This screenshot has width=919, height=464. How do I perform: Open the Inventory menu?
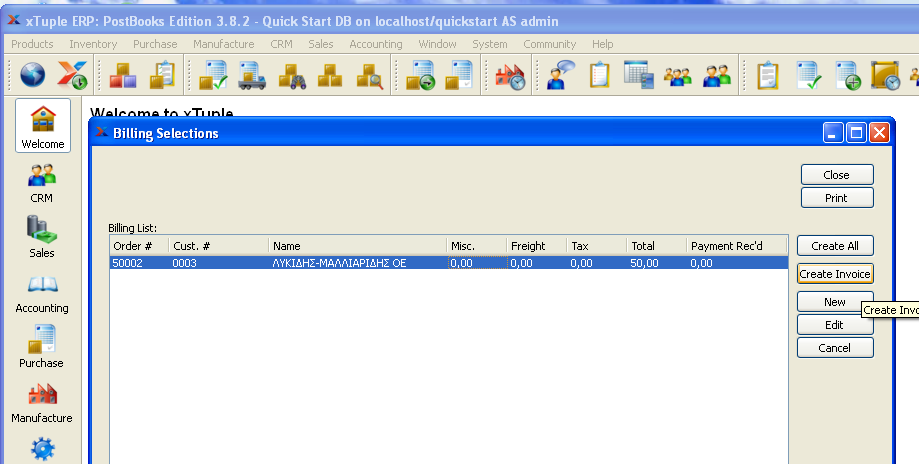click(93, 44)
